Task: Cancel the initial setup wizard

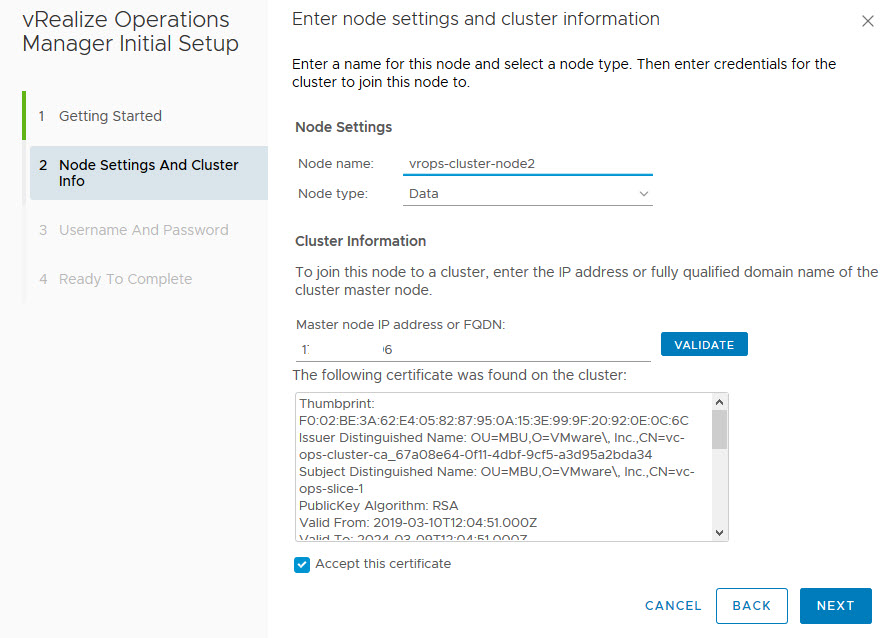Action: 673,606
